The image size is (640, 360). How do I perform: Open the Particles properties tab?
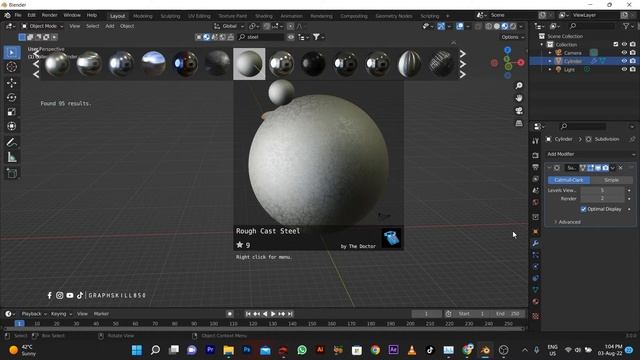point(536,255)
